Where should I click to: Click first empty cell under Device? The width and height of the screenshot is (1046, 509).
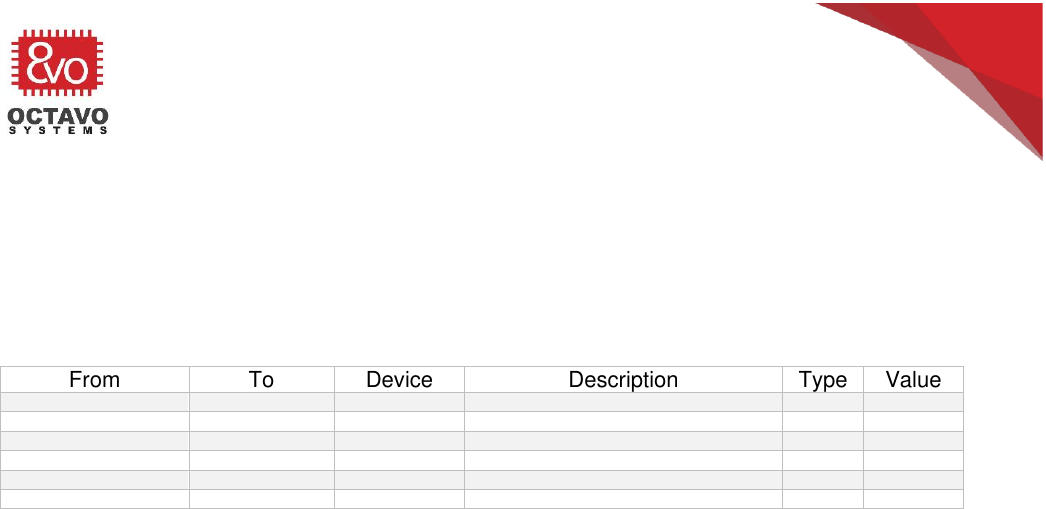coord(399,402)
